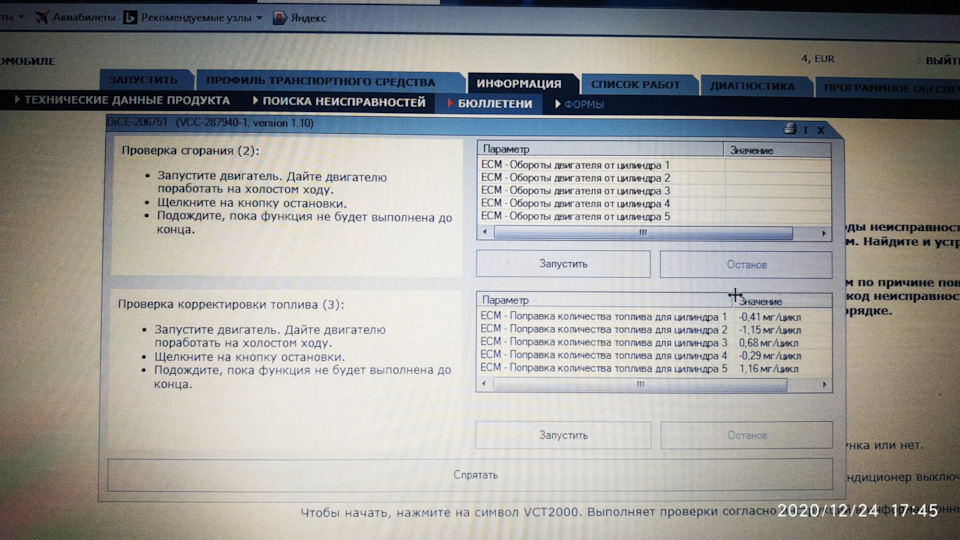Switch to the Диагностика tab
Viewport: 960px width, 540px height.
pos(752,86)
